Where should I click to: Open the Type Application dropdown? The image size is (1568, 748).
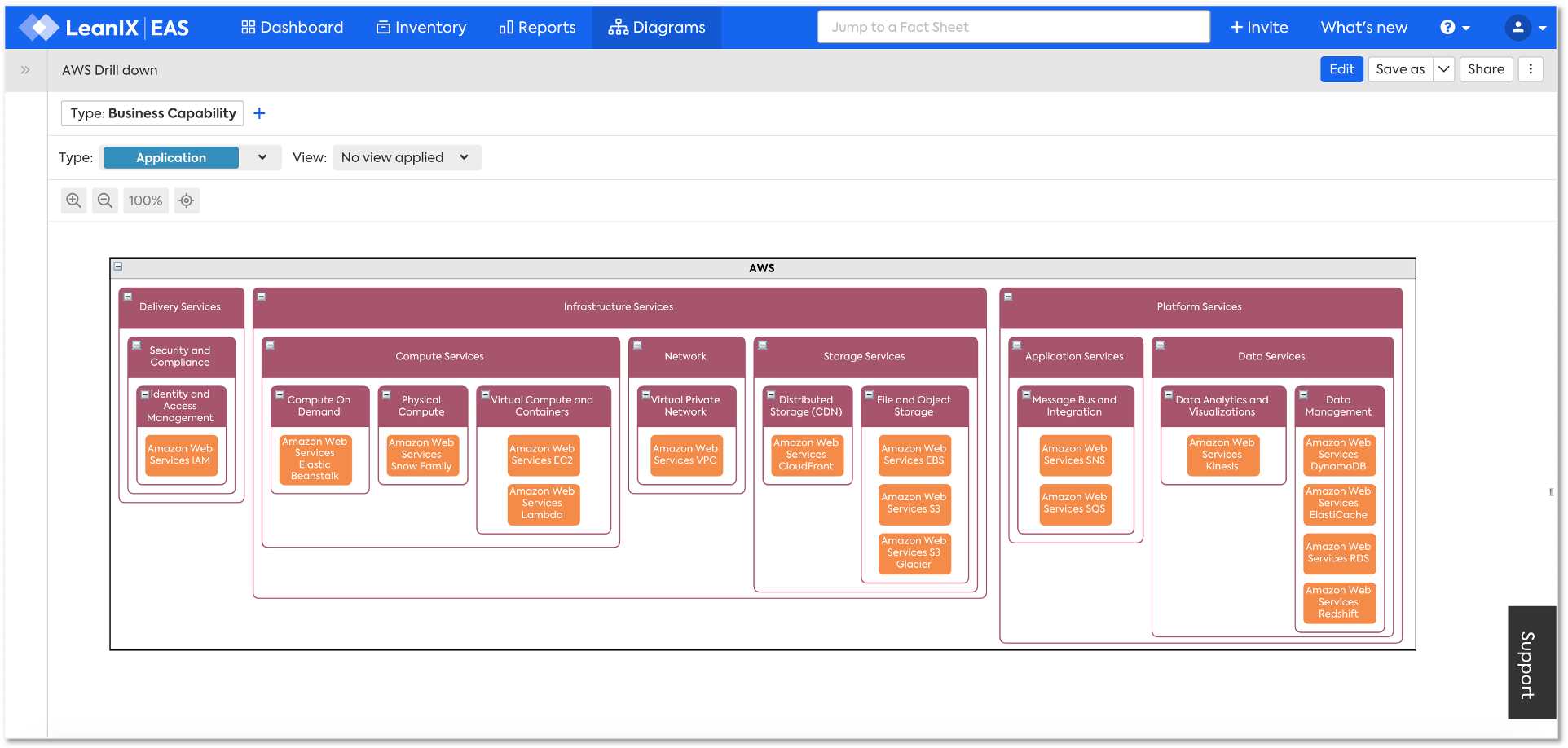190,157
